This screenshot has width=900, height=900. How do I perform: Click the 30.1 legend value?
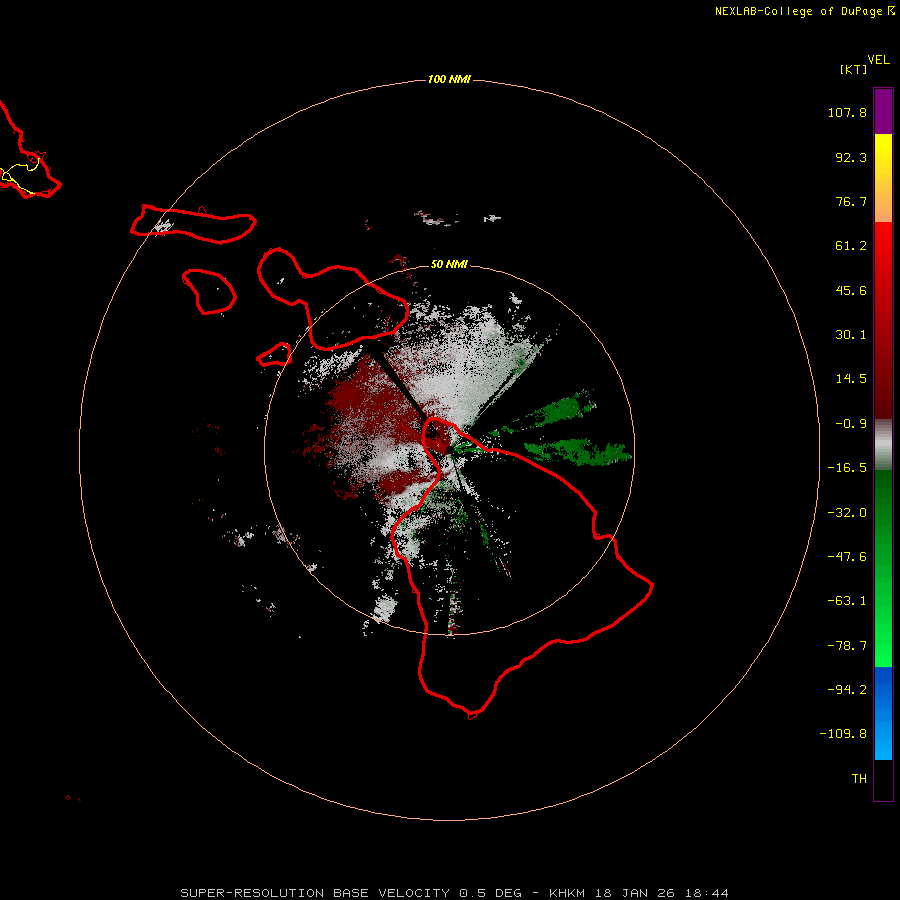coord(851,335)
